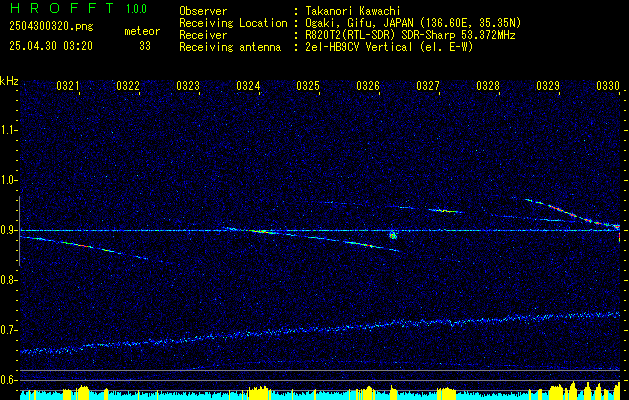Click the meteor count value 33
629x400 pixels.
coord(145,46)
